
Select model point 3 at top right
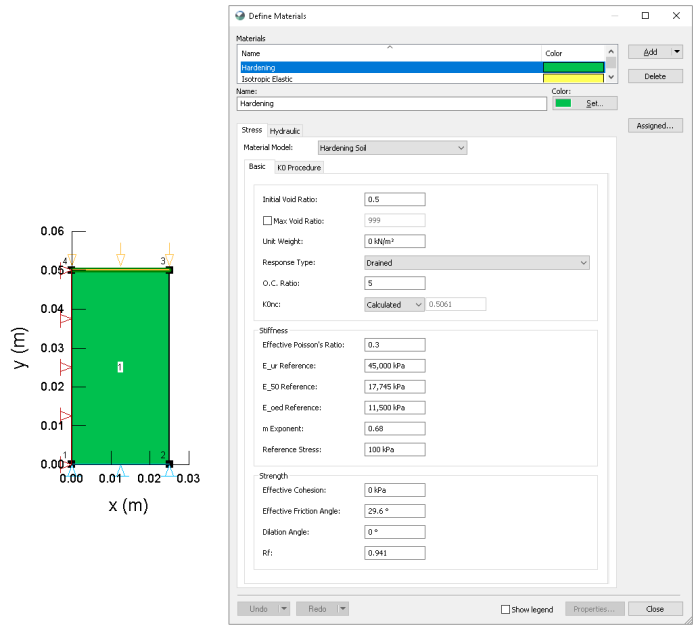169,270
